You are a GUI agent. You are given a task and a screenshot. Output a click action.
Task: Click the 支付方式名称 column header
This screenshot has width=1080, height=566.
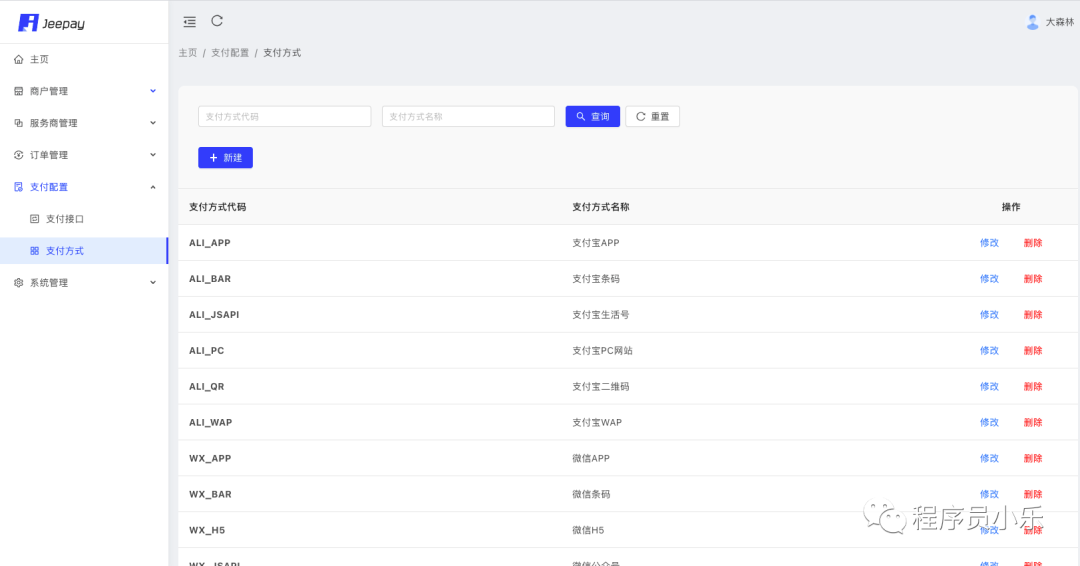click(601, 207)
